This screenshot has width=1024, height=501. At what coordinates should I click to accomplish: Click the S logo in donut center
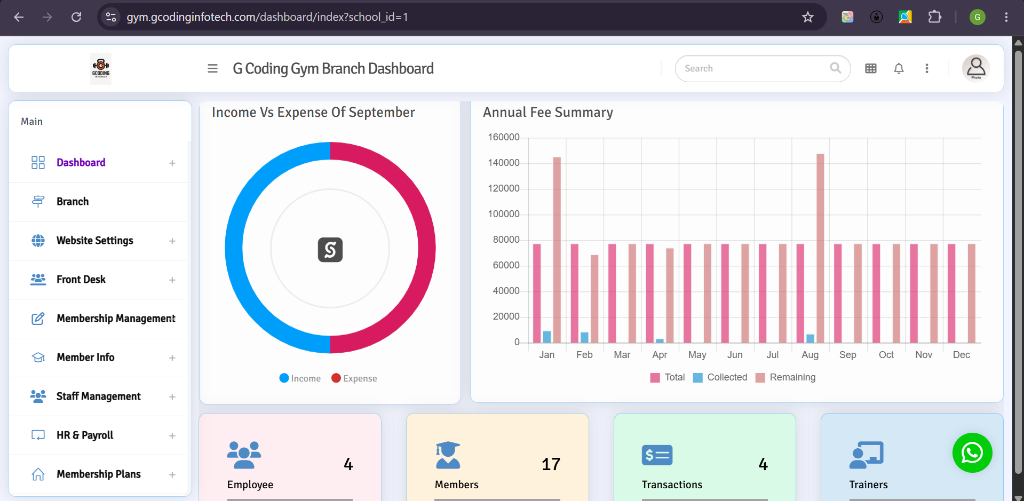coord(330,250)
